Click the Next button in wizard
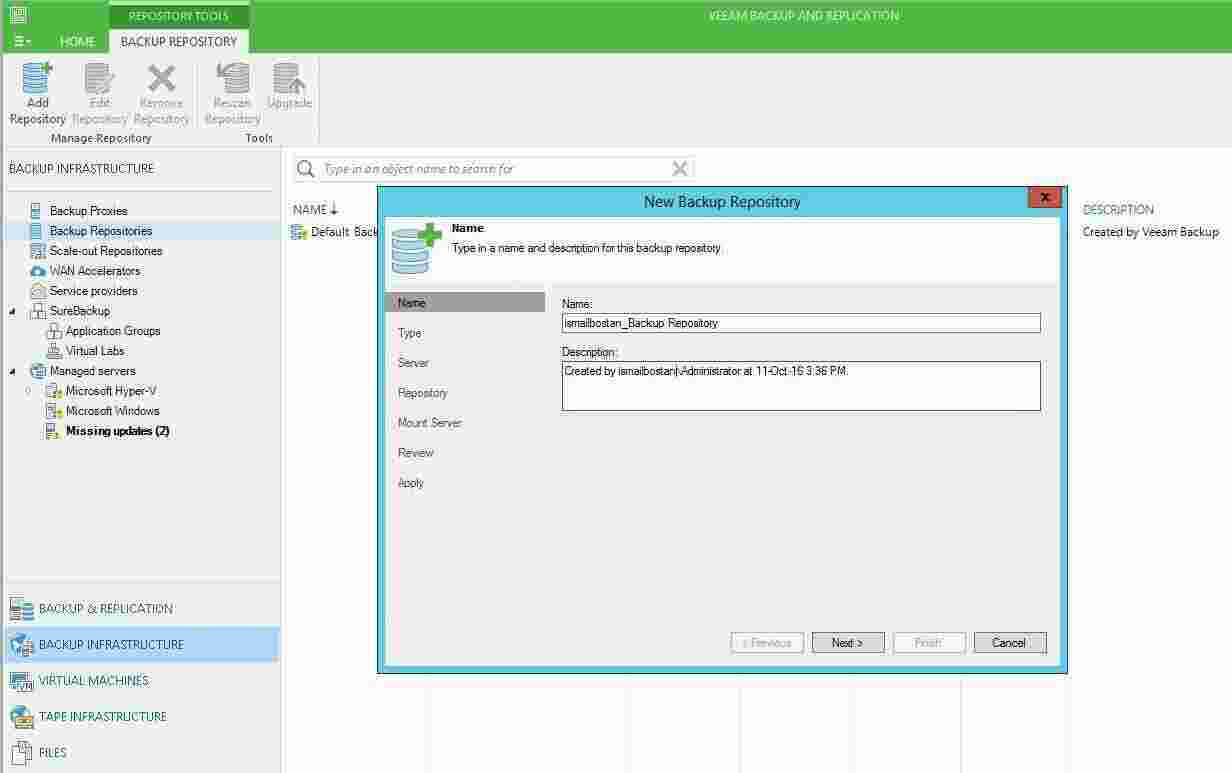This screenshot has height=773, width=1232. pyautogui.click(x=847, y=643)
